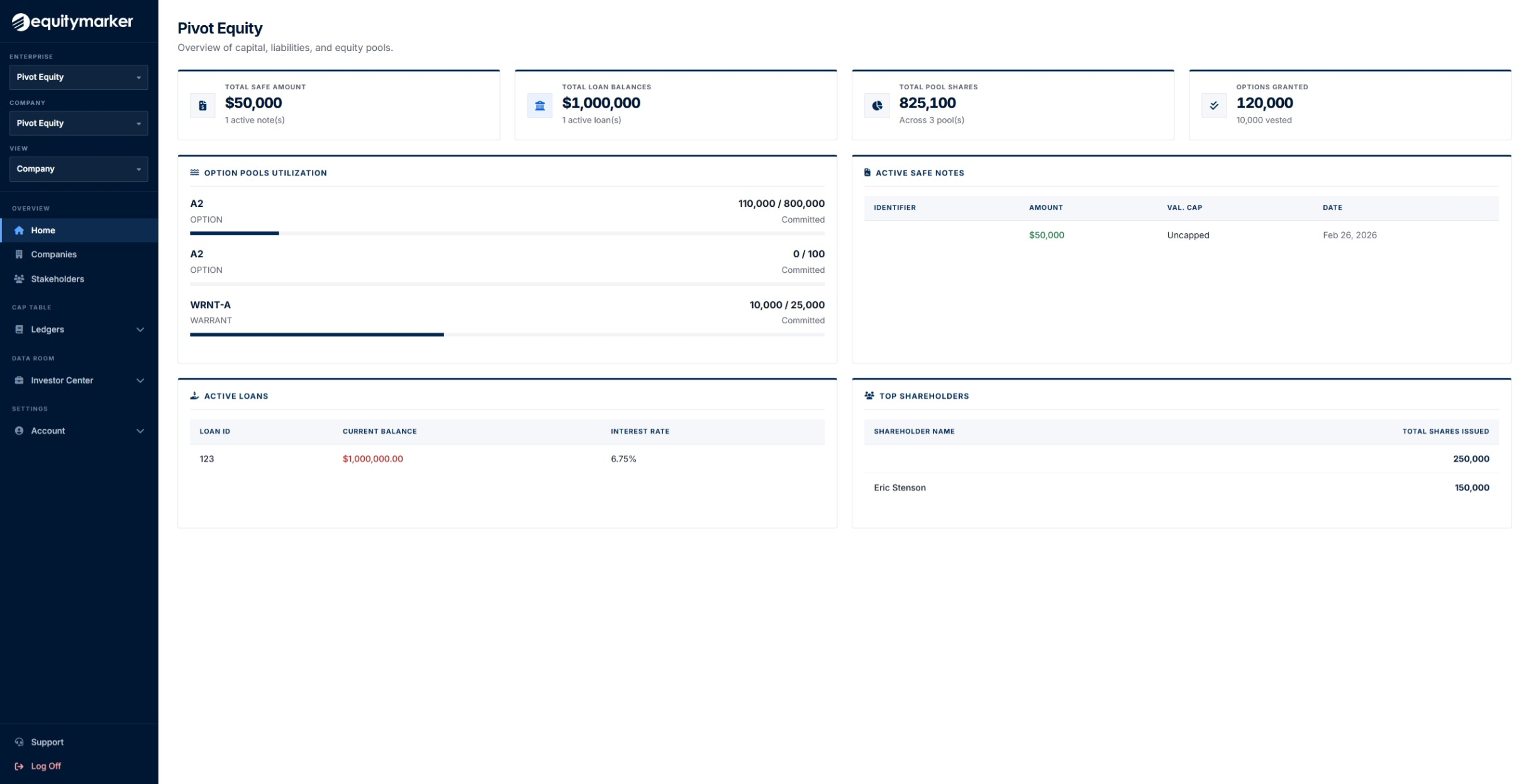Image resolution: width=1531 pixels, height=784 pixels.
Task: Open the View dropdown showing Company
Action: [x=79, y=169]
